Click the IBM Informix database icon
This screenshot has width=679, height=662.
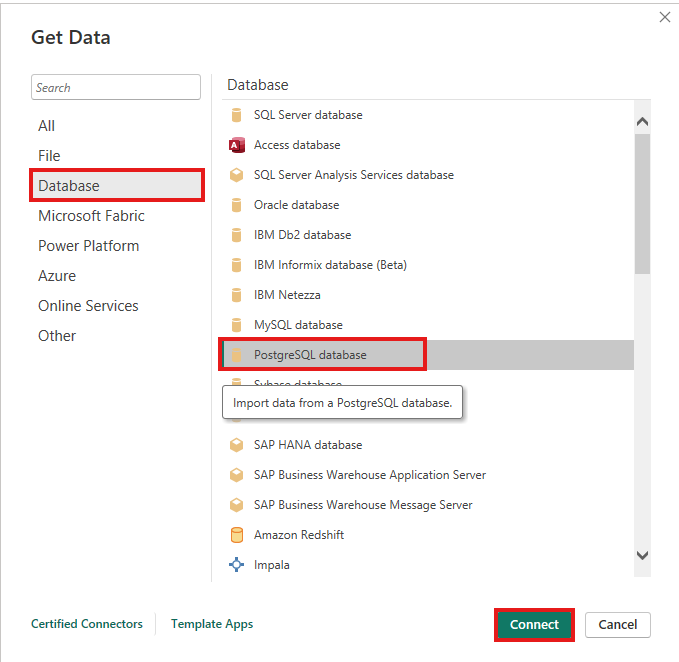(x=236, y=265)
